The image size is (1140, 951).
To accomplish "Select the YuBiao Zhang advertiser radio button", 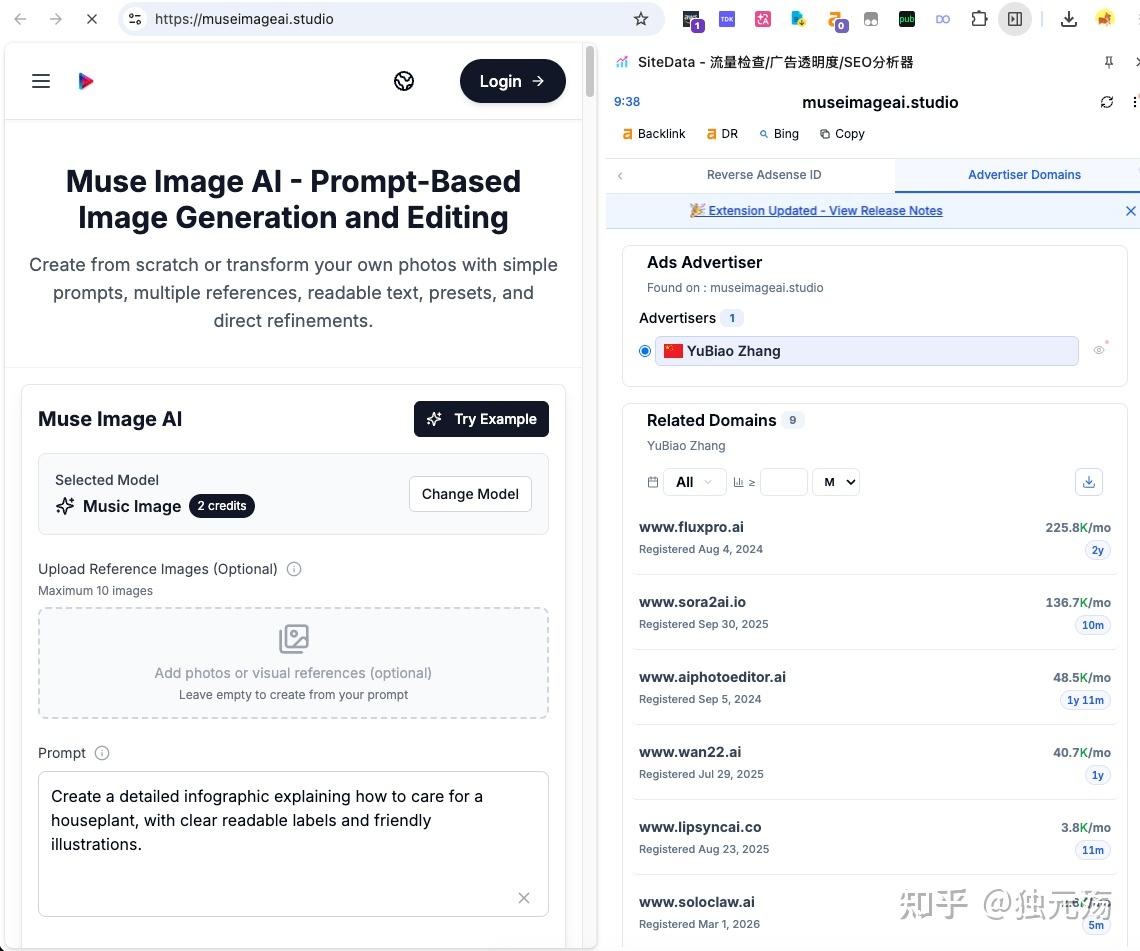I will pyautogui.click(x=645, y=351).
